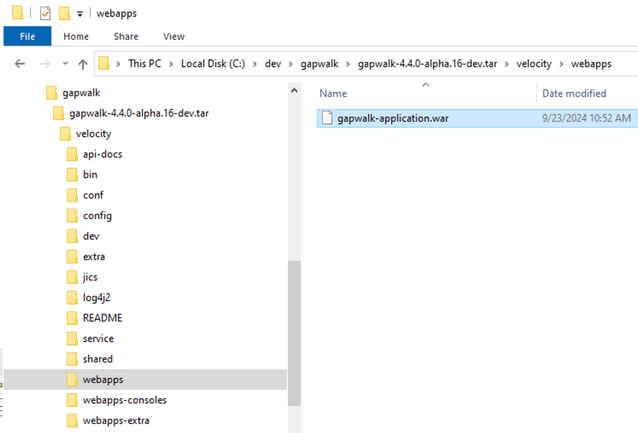Open dev folder in navigation tree

(x=91, y=236)
